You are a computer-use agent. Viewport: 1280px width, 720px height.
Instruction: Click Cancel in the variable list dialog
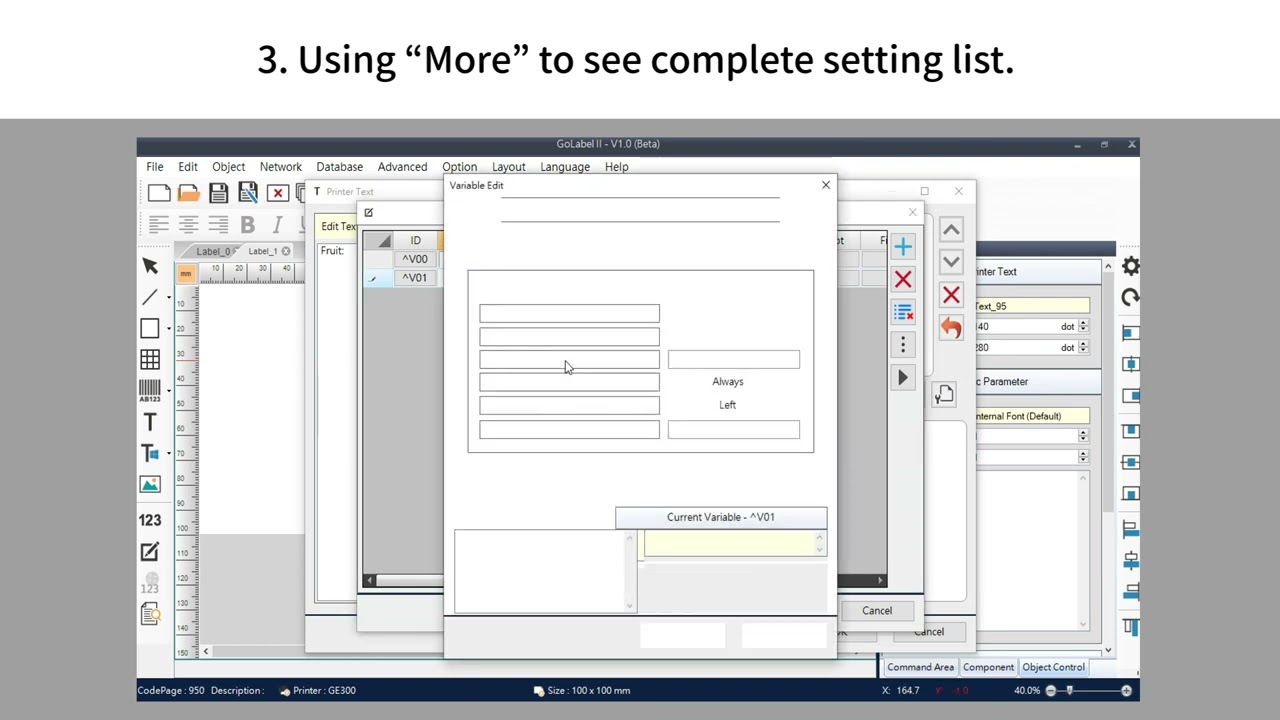(877, 611)
